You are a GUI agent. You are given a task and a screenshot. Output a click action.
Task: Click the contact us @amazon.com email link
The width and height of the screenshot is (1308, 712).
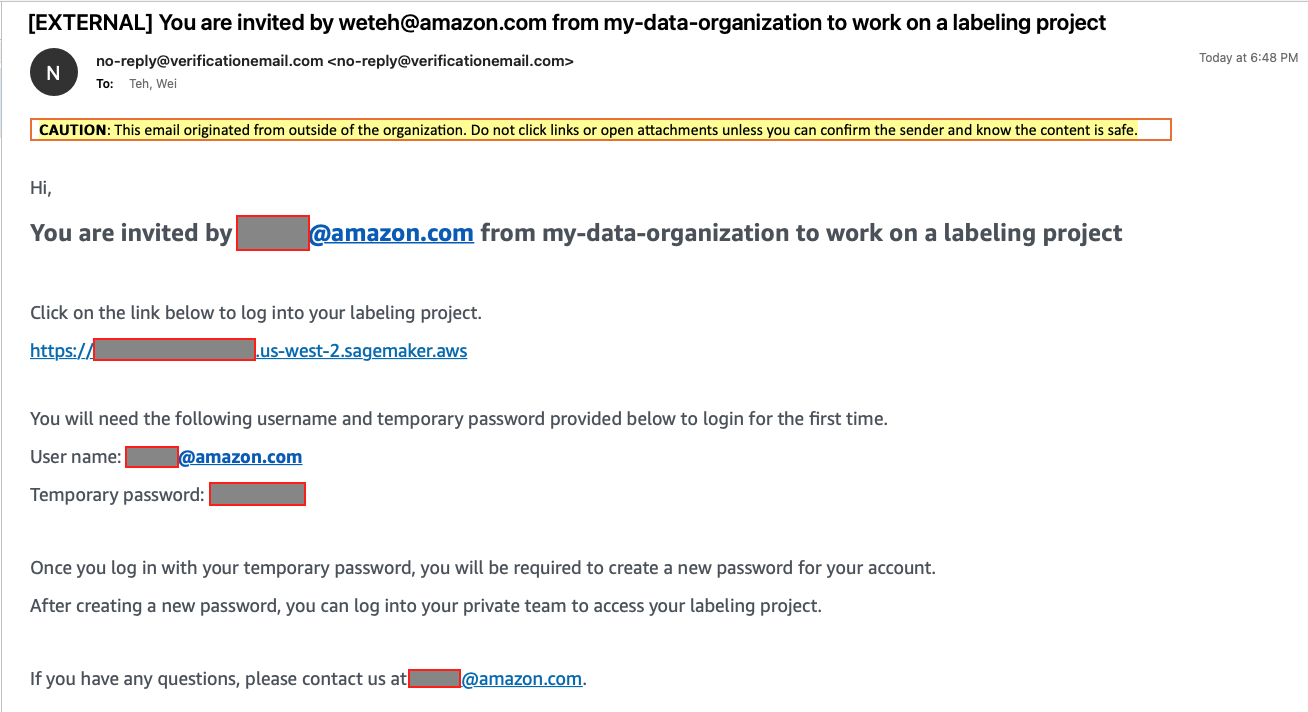(x=521, y=679)
